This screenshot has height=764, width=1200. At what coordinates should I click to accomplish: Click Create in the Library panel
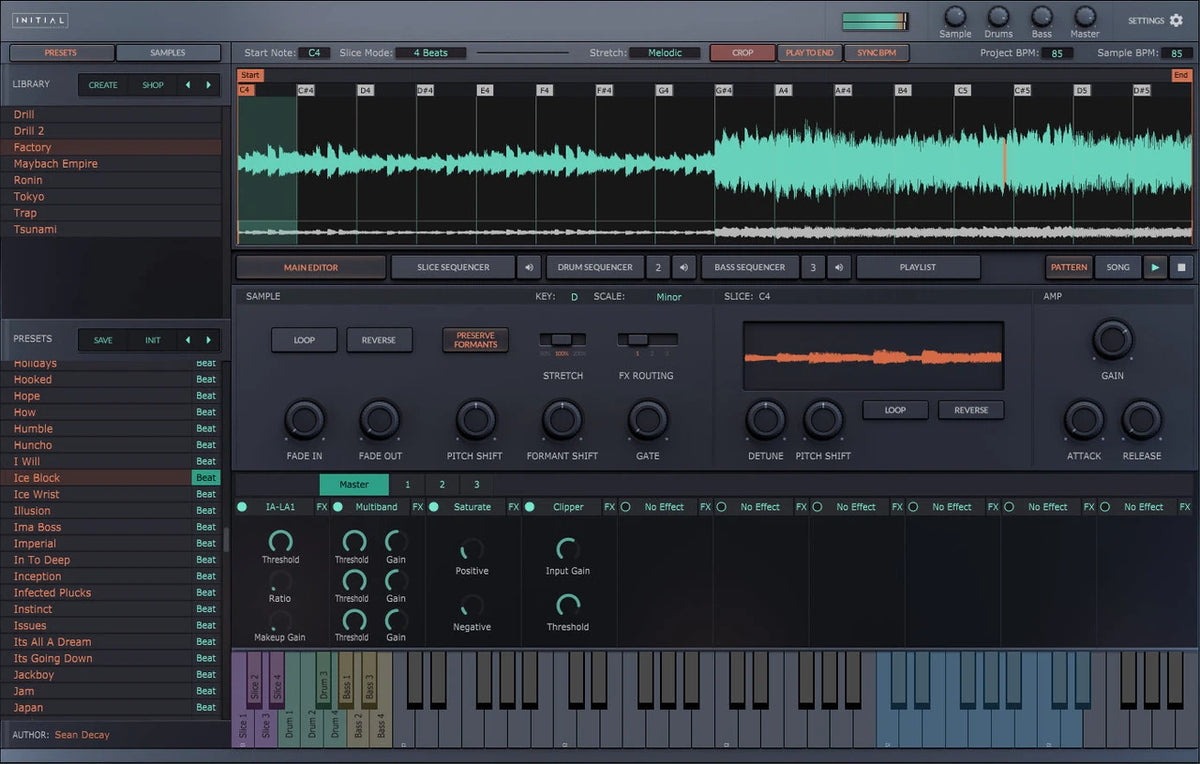[103, 85]
